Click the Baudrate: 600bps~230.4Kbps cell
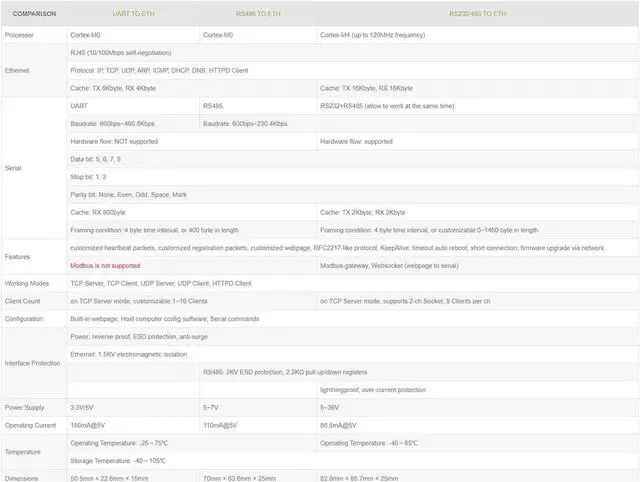 pos(419,124)
